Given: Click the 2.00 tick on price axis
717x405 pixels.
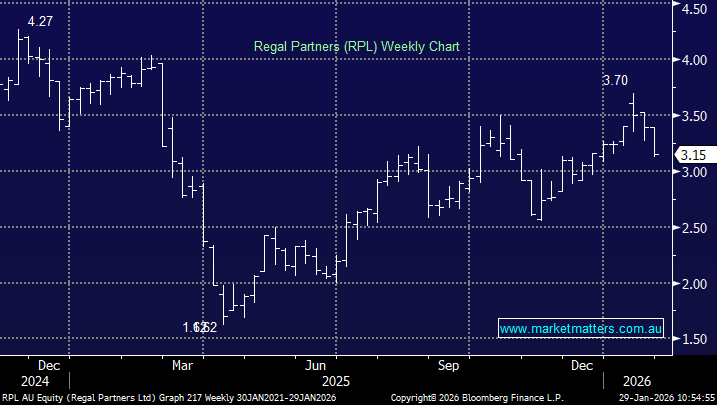Looking at the screenshot, I should click(693, 284).
